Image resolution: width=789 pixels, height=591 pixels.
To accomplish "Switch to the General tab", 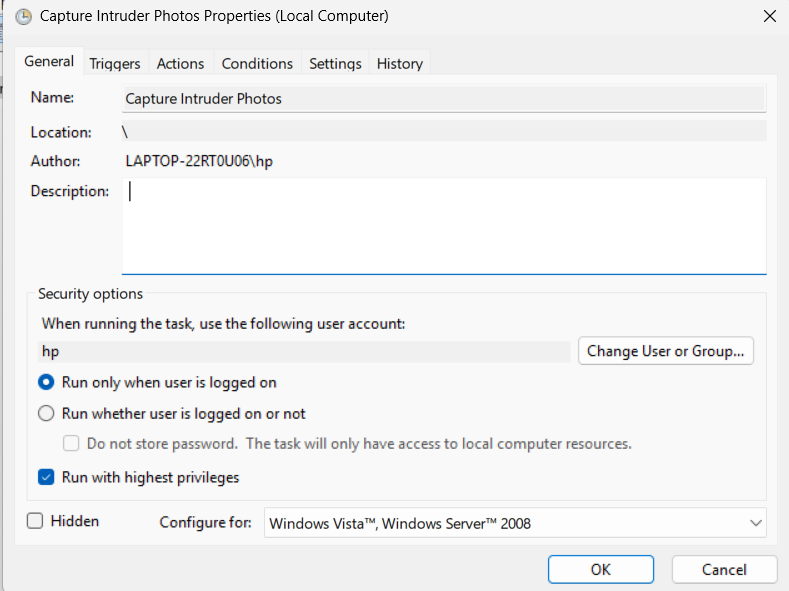I will [x=49, y=62].
